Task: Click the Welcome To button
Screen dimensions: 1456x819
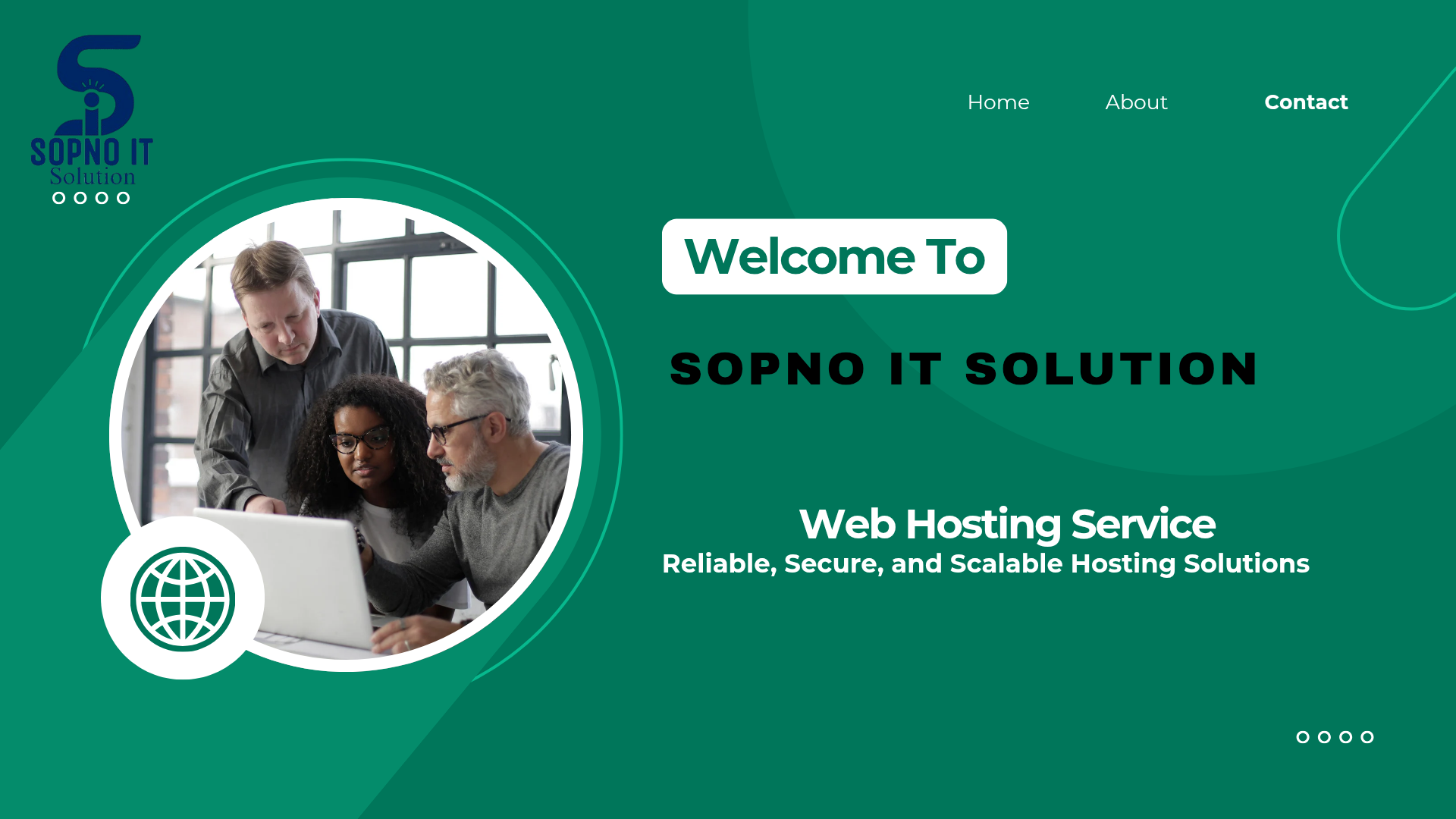Action: tap(834, 256)
